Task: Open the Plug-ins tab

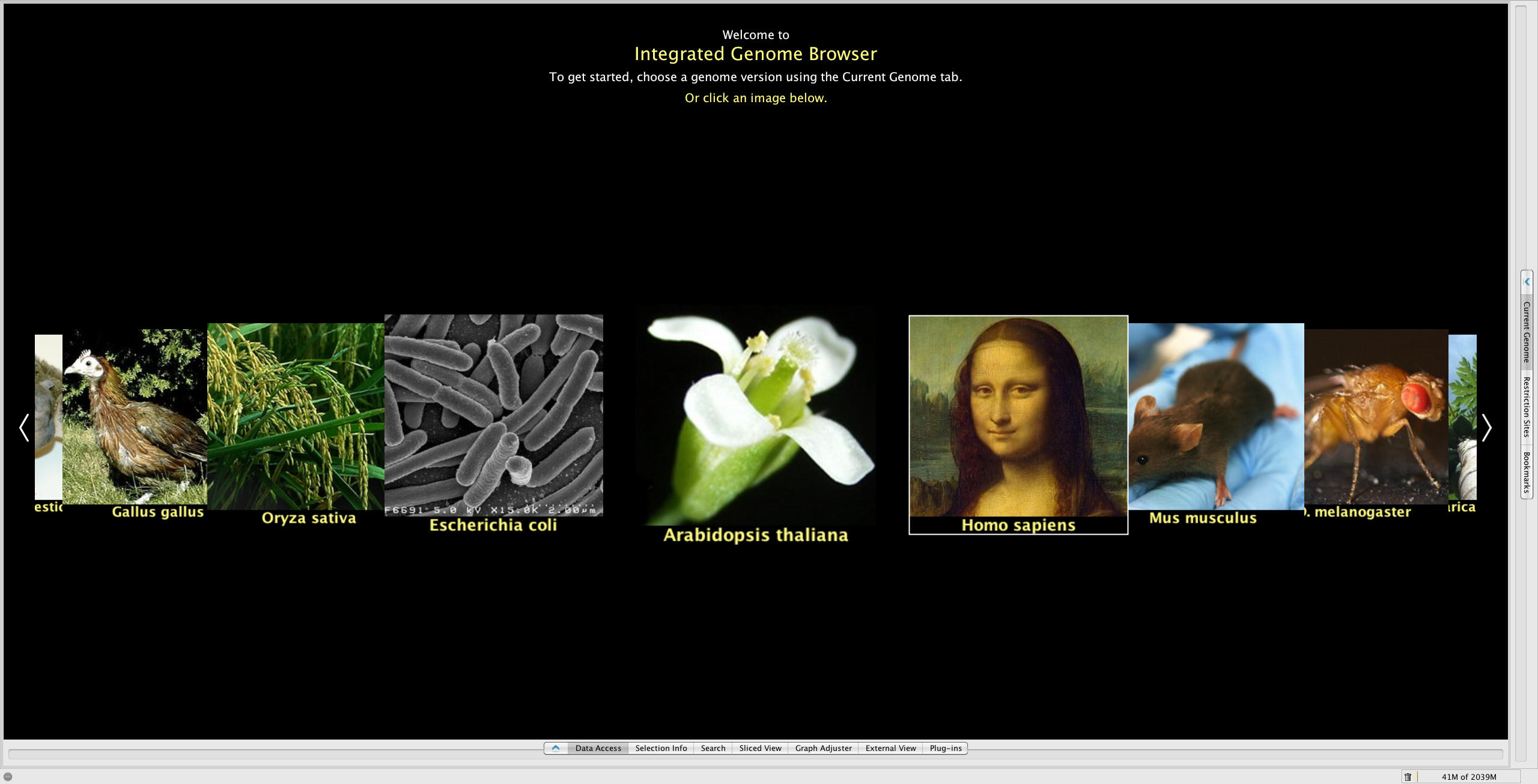Action: click(946, 748)
